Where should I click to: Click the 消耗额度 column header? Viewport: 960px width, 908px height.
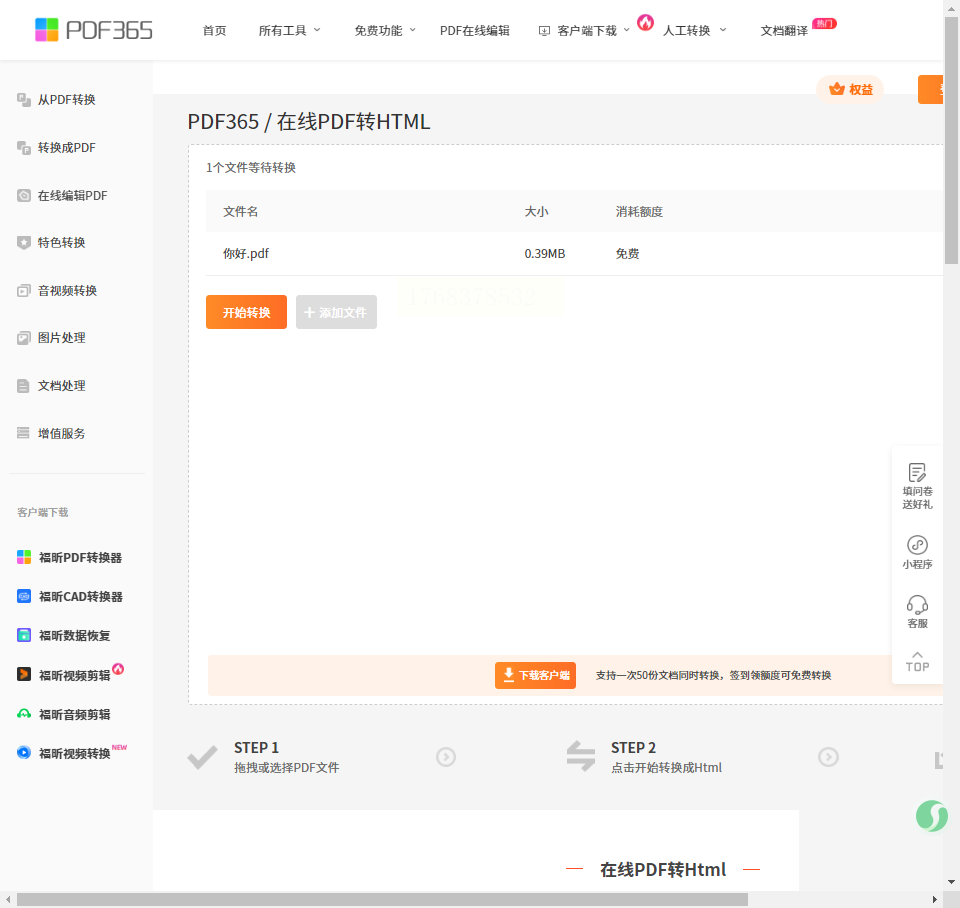point(639,212)
